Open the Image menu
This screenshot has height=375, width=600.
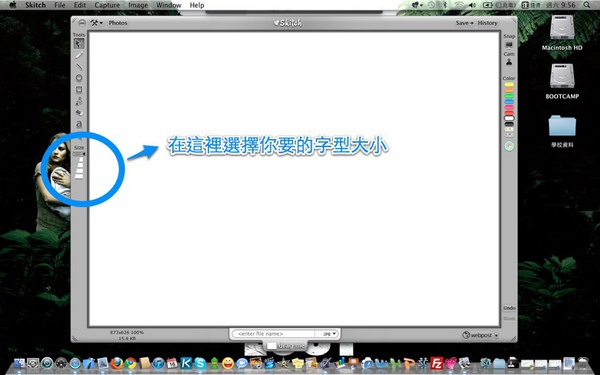(138, 5)
